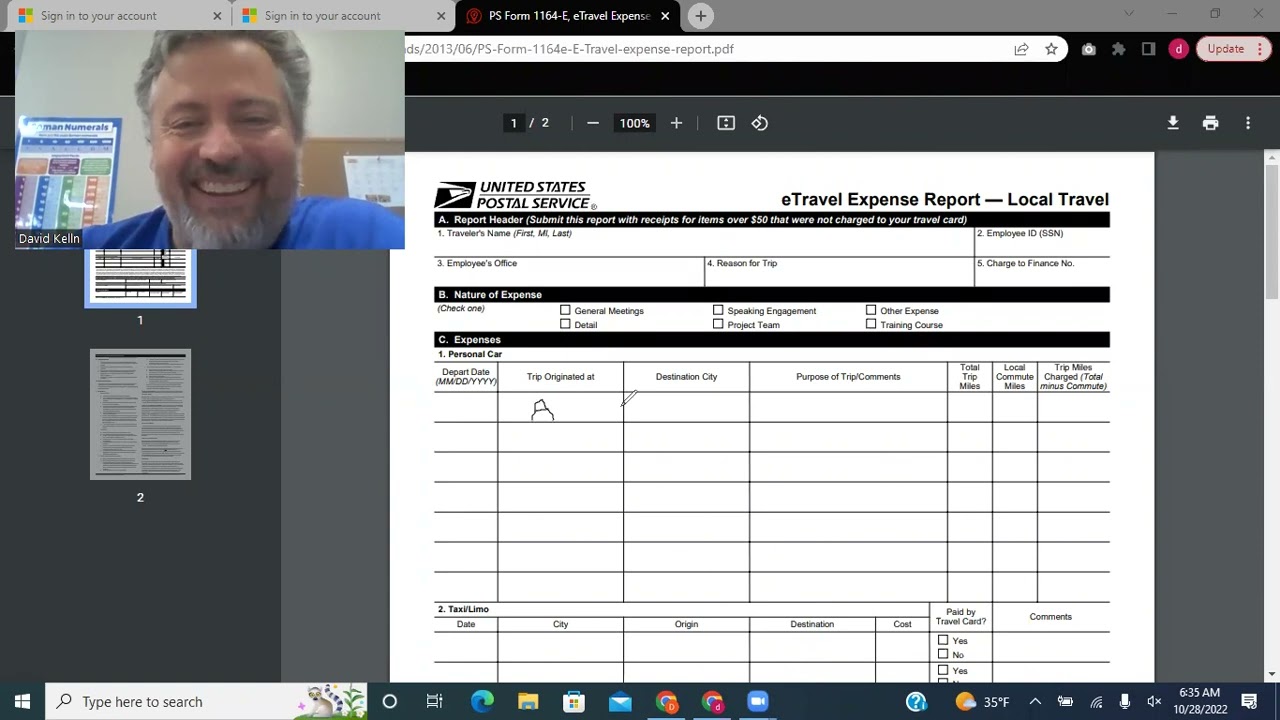Click the muted volume icon

pos(1154,702)
